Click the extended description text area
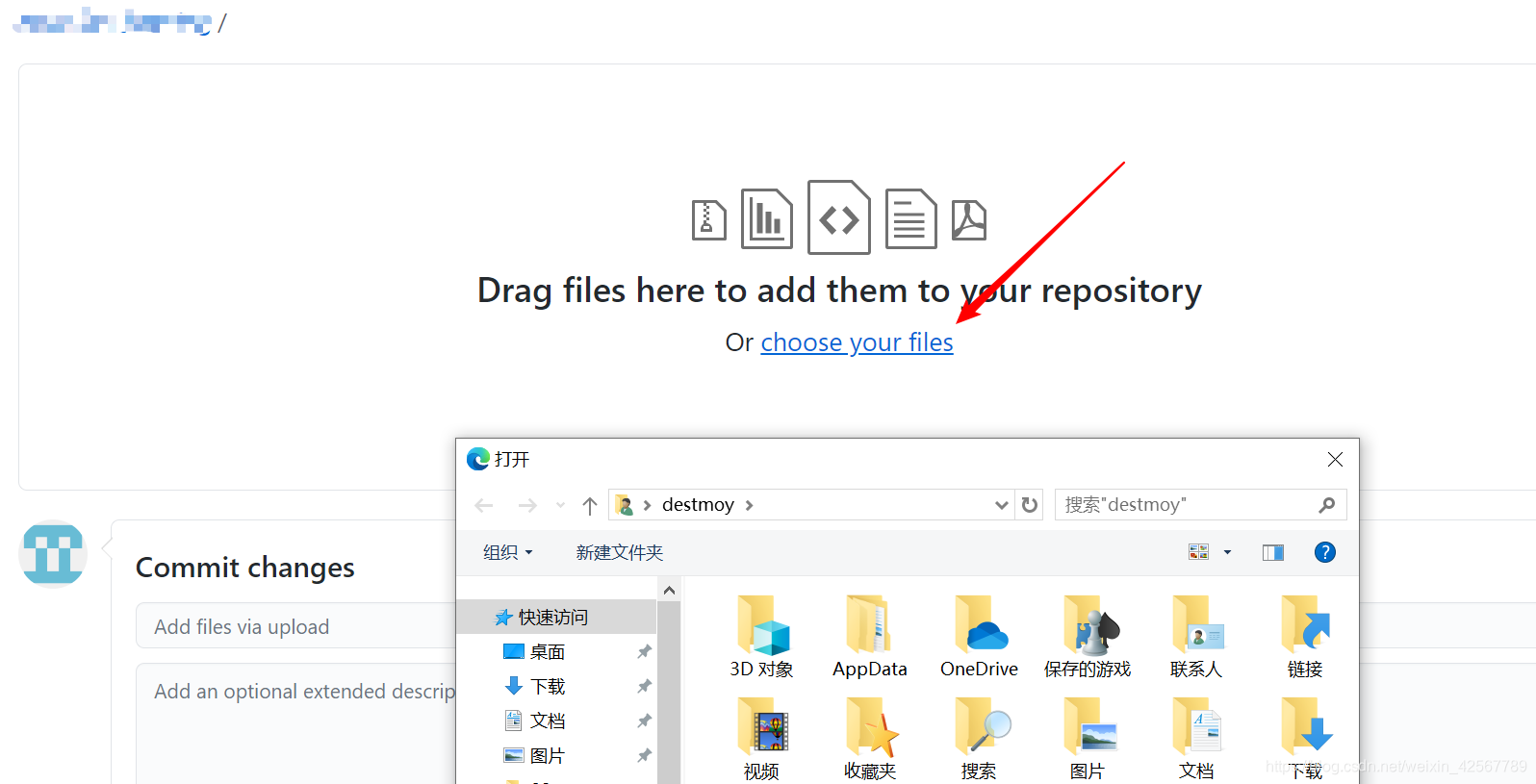This screenshot has width=1536, height=784. tap(296, 723)
